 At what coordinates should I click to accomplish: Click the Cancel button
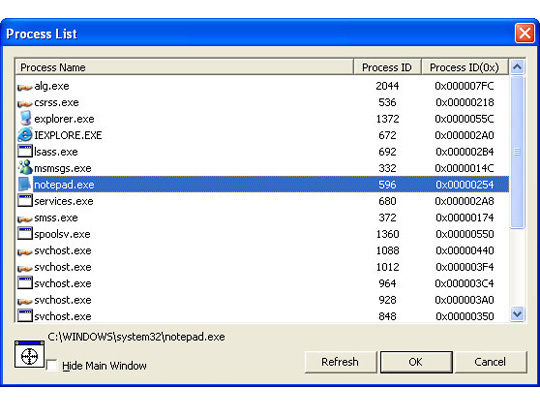(490, 362)
